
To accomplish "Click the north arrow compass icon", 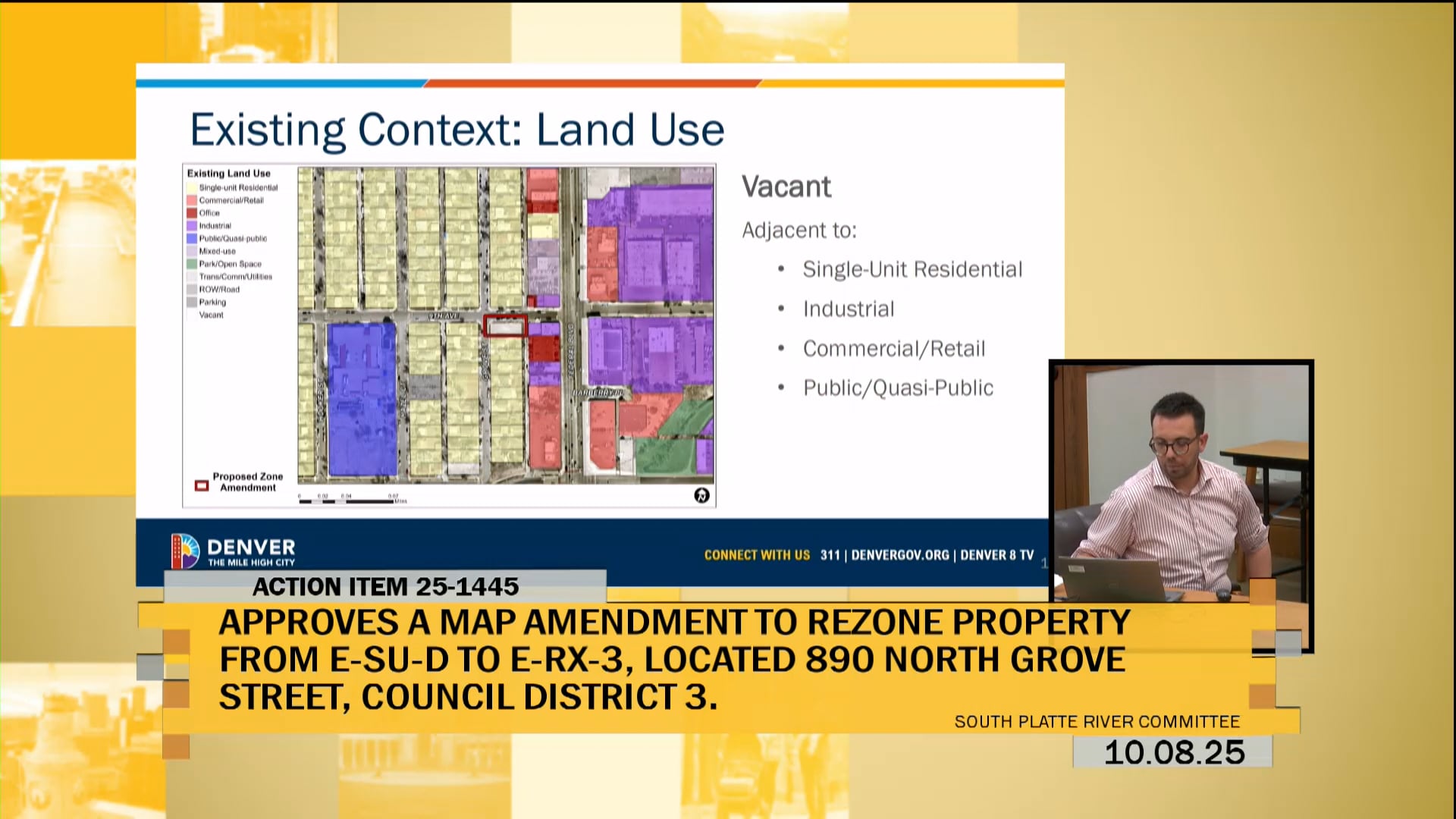I will coord(701,495).
